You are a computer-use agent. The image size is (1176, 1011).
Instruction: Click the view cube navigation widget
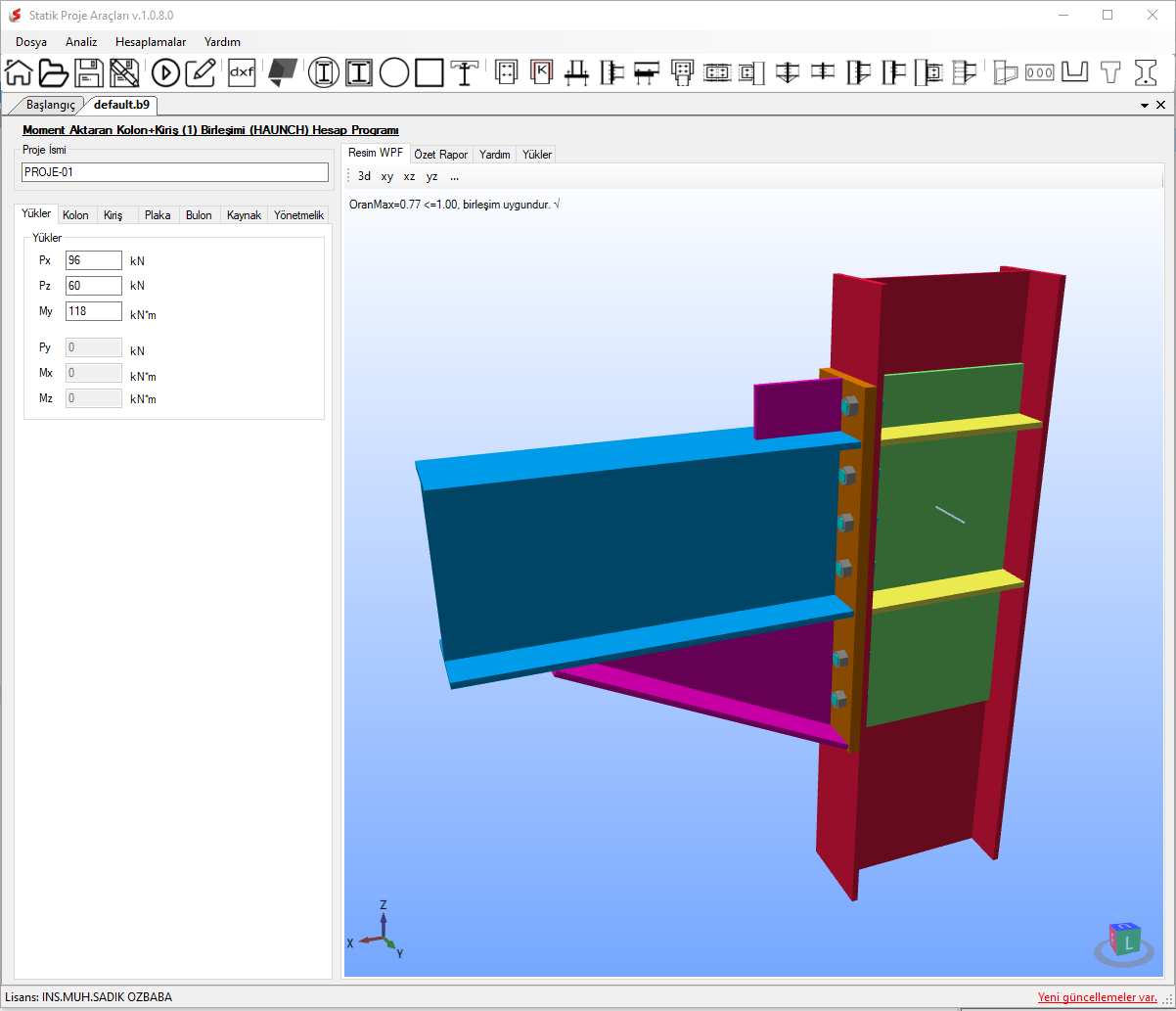point(1126,942)
